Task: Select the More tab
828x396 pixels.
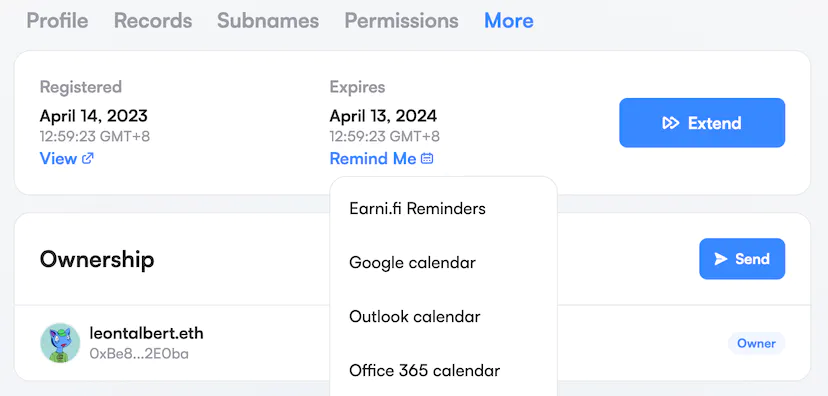Action: coord(509,21)
